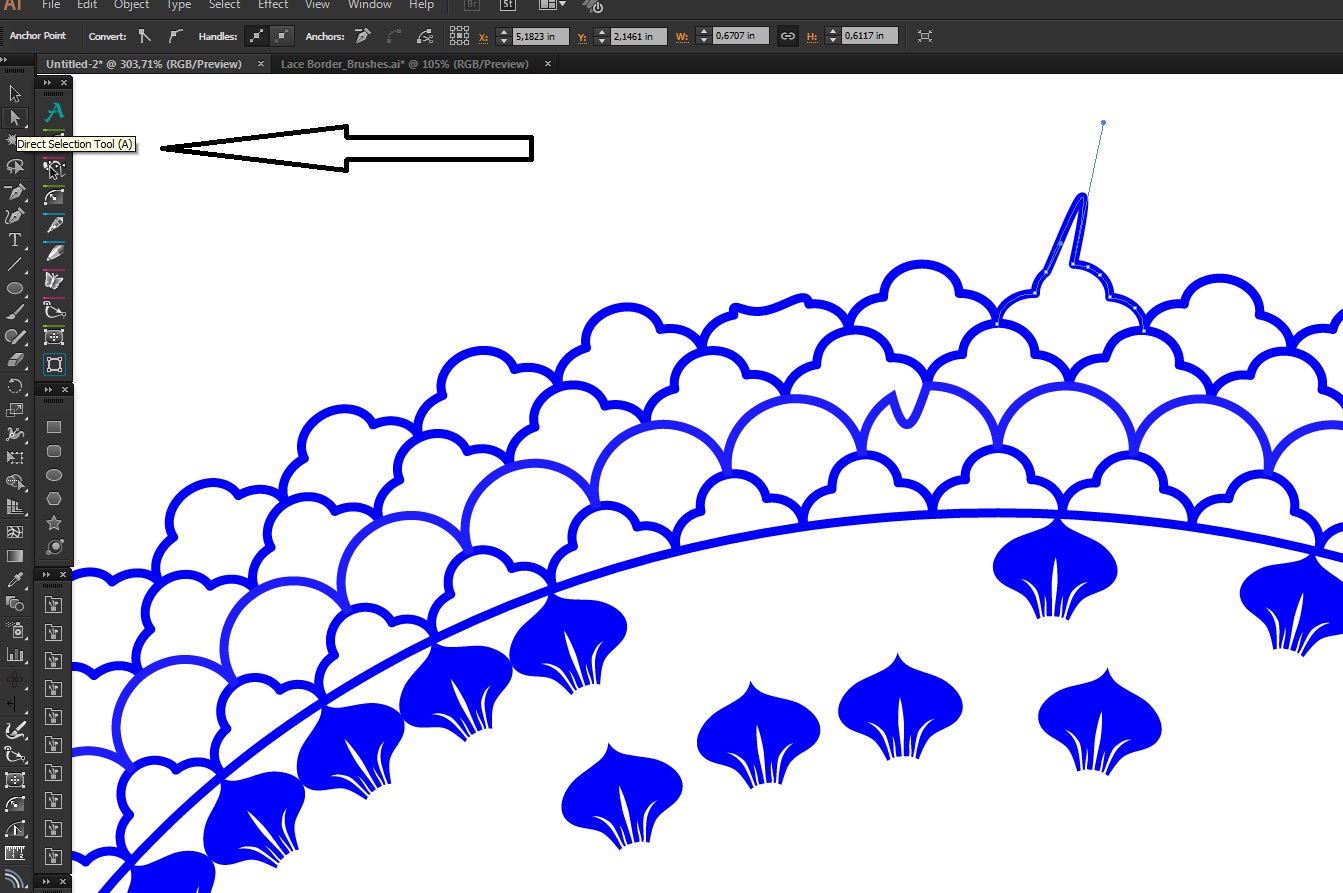Click the H height input field

(x=870, y=36)
